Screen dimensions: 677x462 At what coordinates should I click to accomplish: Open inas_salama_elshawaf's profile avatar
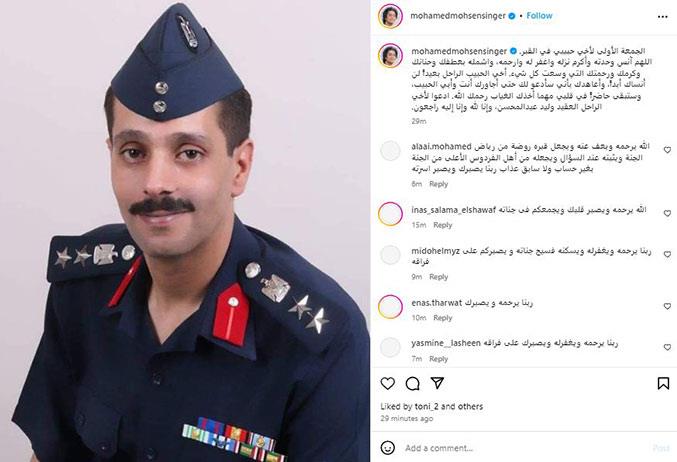[390, 213]
